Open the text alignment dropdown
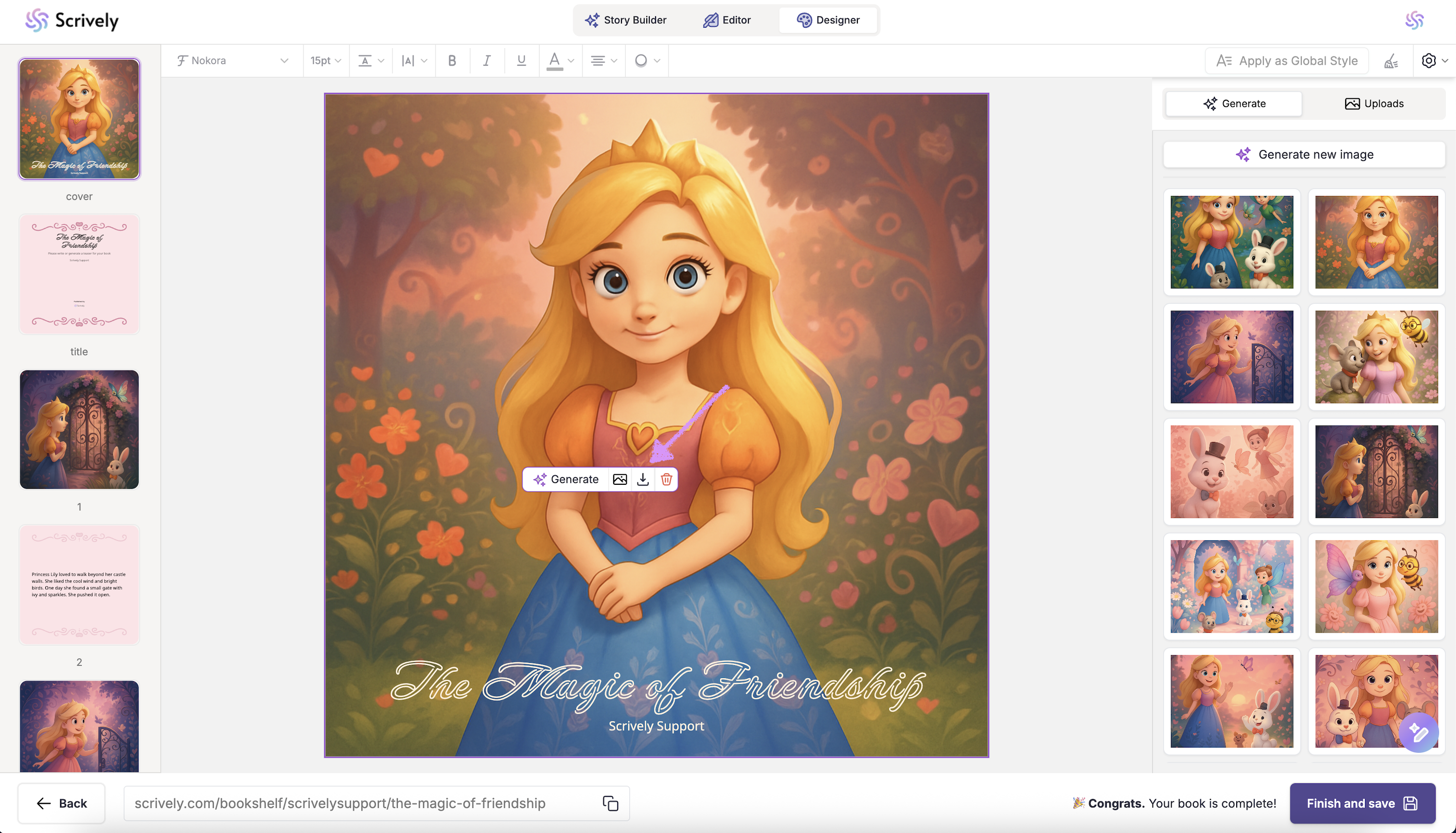1456x833 pixels. pos(603,61)
